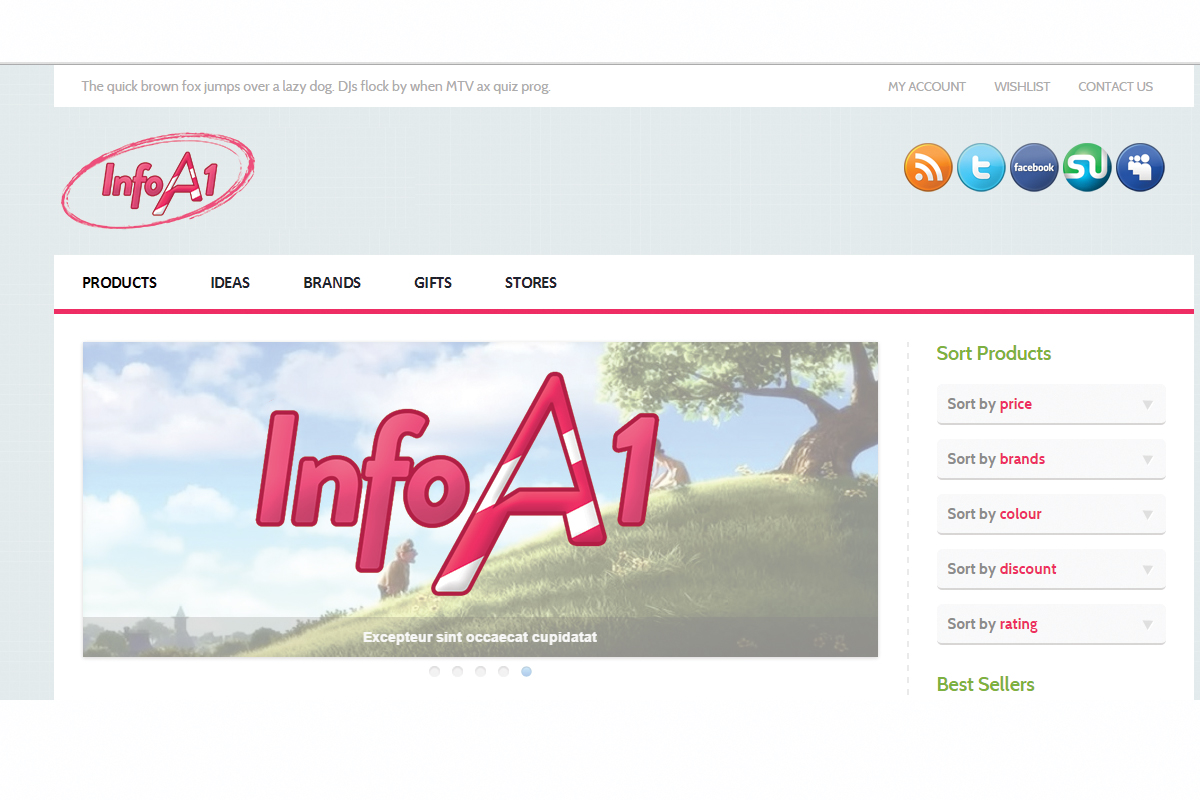
Task: Open the MySpace social icon
Action: [x=1140, y=167]
